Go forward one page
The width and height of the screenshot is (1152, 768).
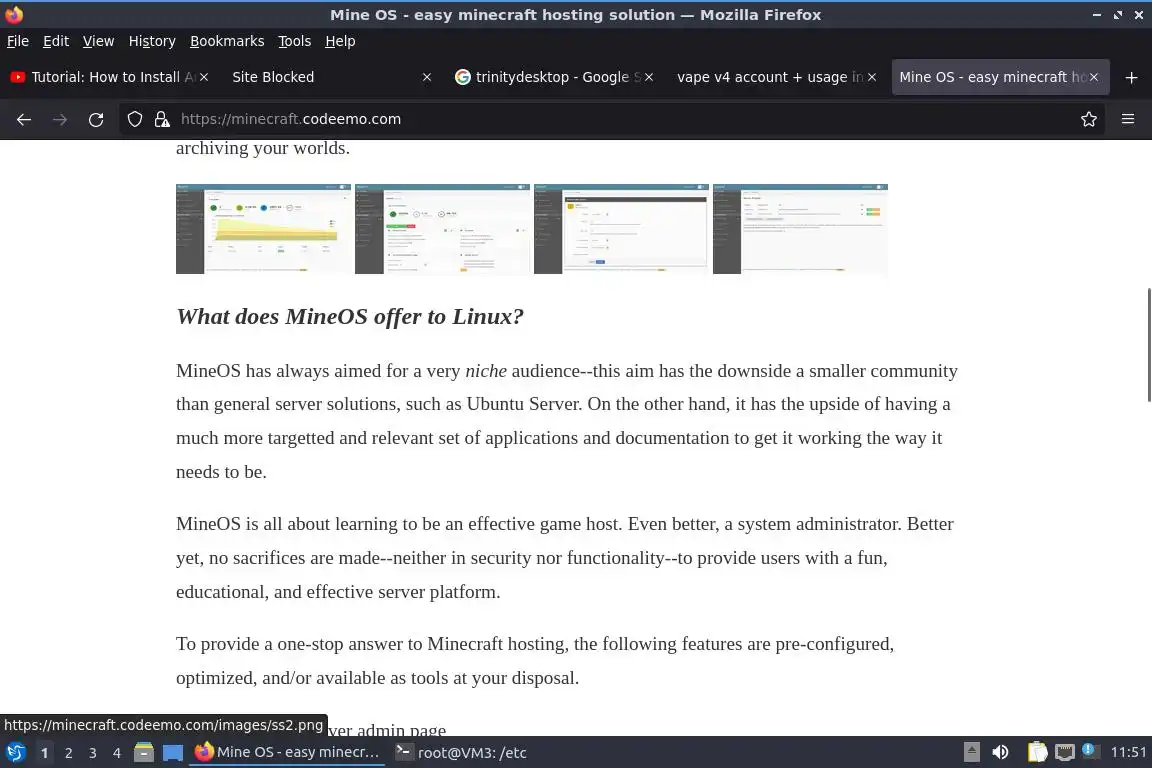pyautogui.click(x=60, y=119)
